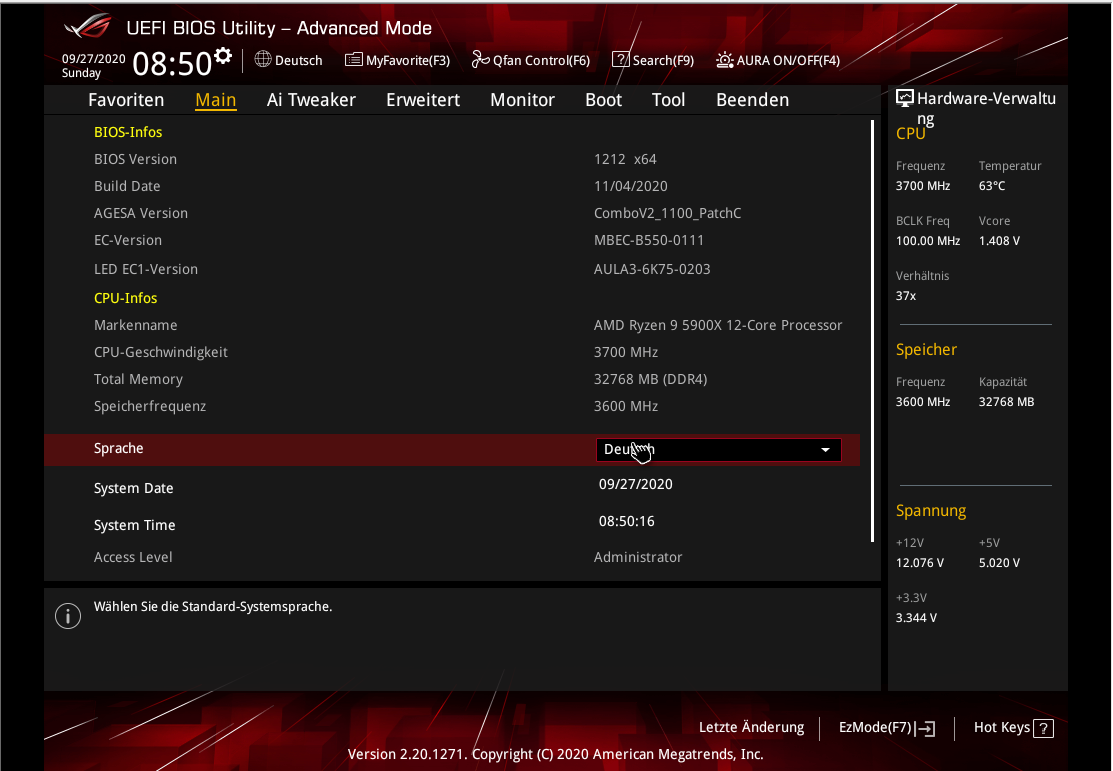Screen dimensions: 1113x771
Task: Click the LED EC1-Version label
Action: click(146, 269)
